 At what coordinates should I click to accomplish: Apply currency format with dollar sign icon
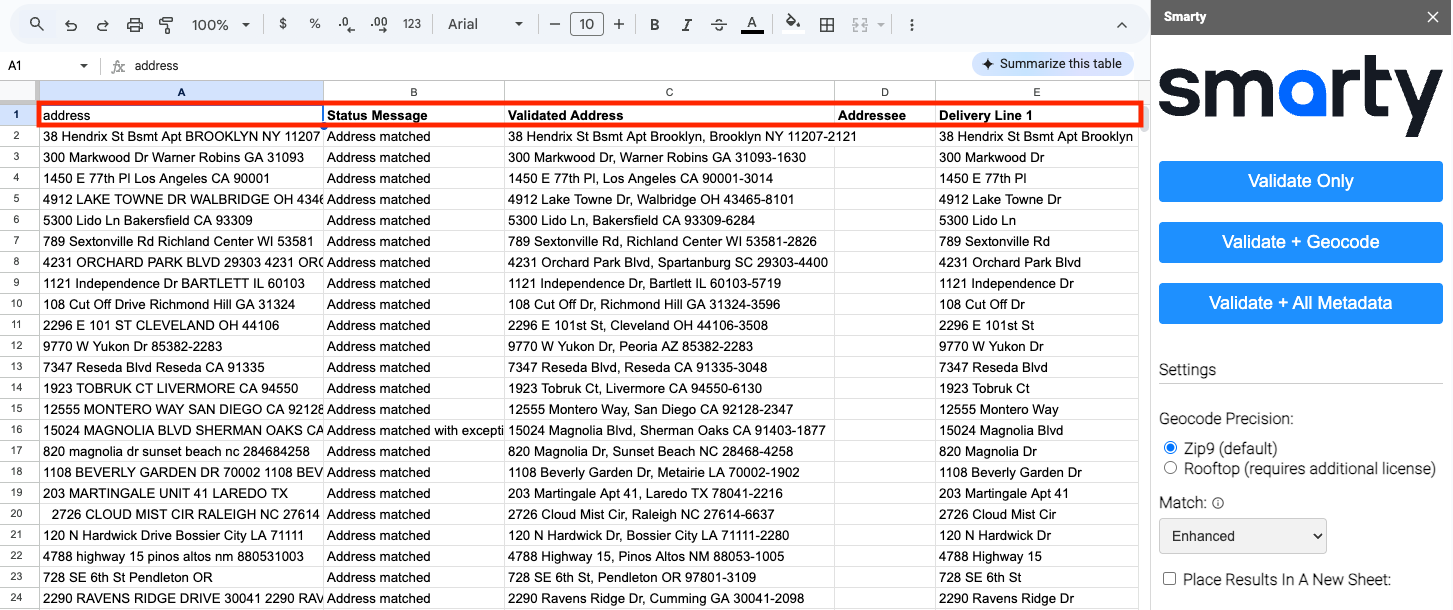coord(283,24)
